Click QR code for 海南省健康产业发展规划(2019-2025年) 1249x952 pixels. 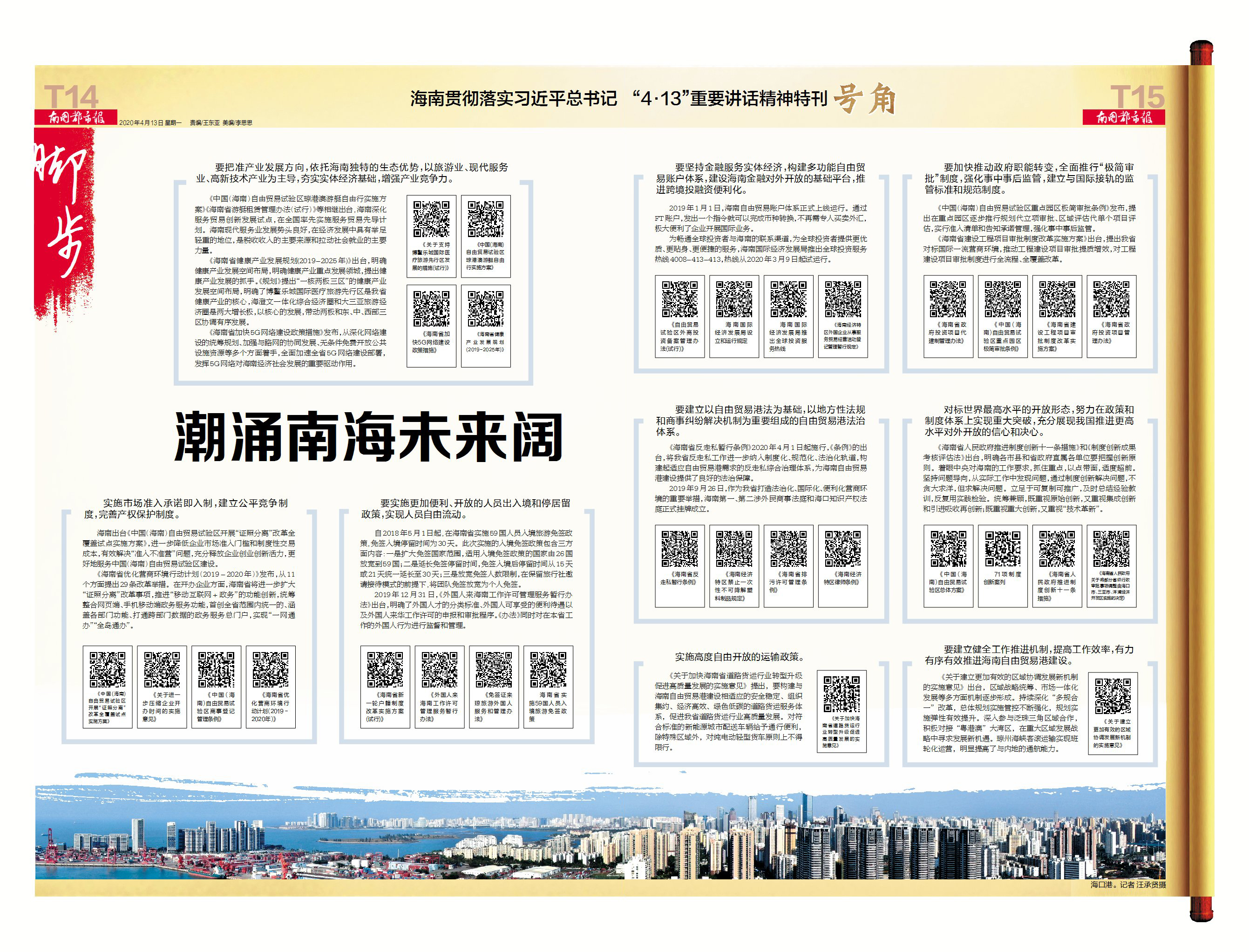[x=485, y=308]
